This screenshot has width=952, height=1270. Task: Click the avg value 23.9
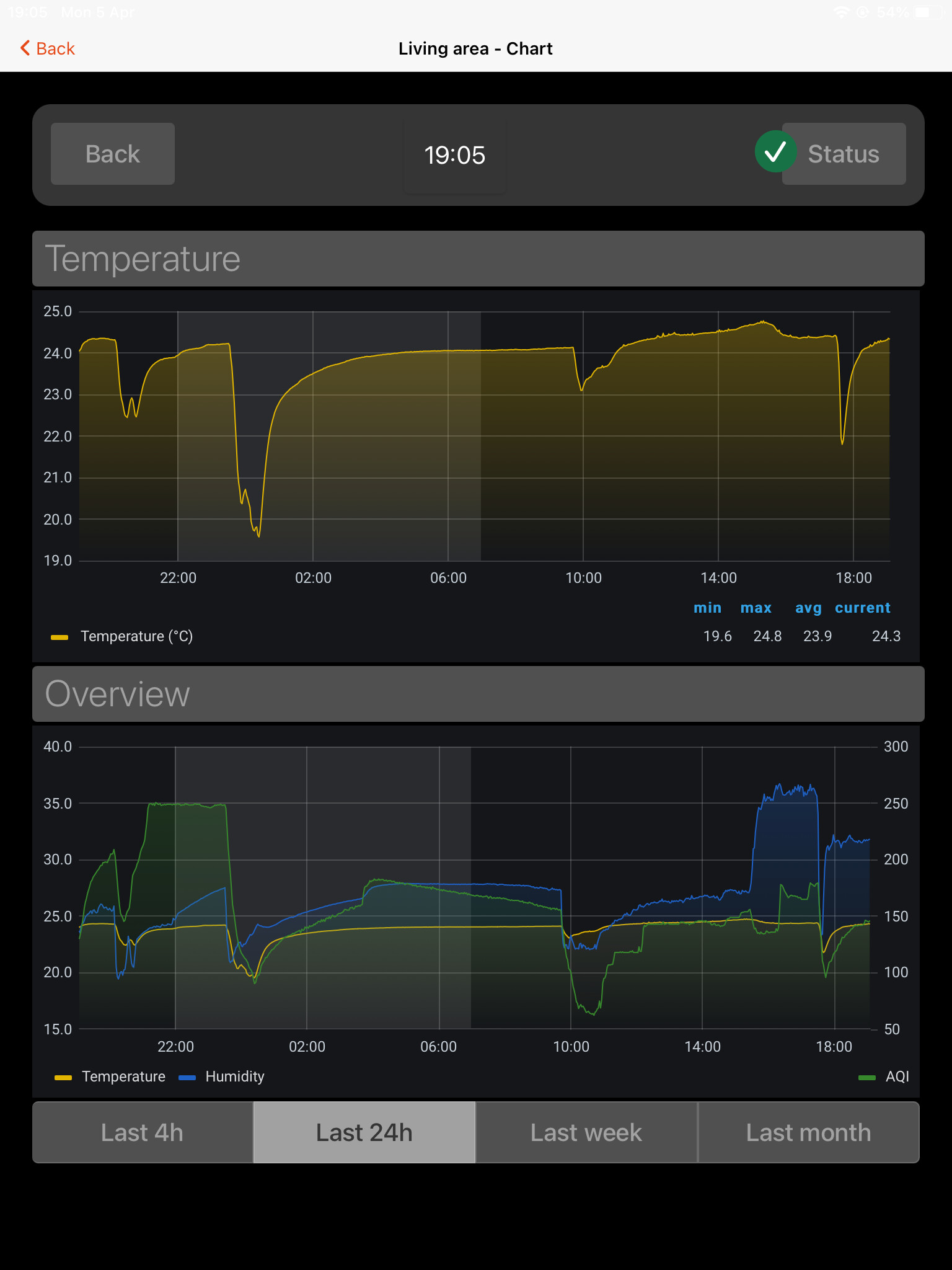click(x=818, y=636)
